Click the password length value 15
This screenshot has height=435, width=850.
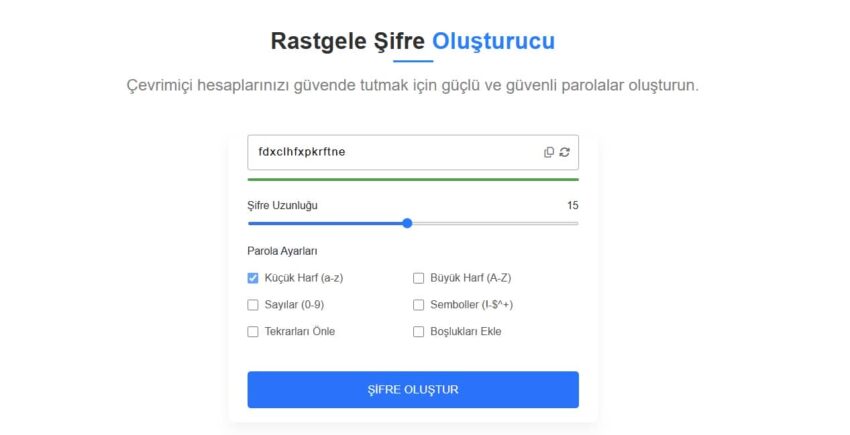coord(572,205)
